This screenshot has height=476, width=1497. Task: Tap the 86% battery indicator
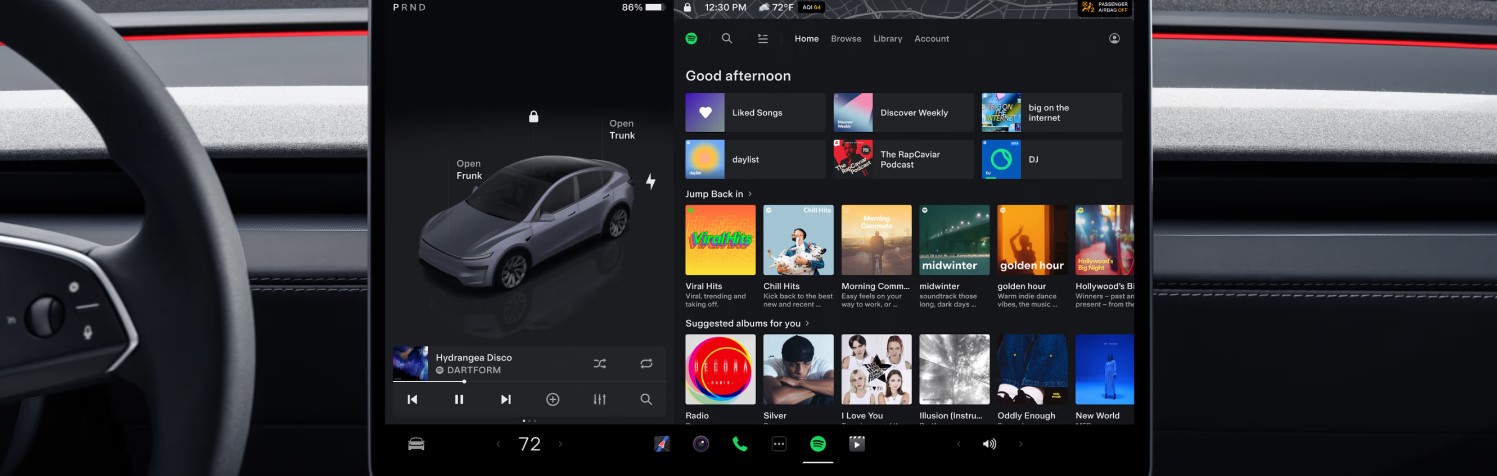[x=643, y=7]
